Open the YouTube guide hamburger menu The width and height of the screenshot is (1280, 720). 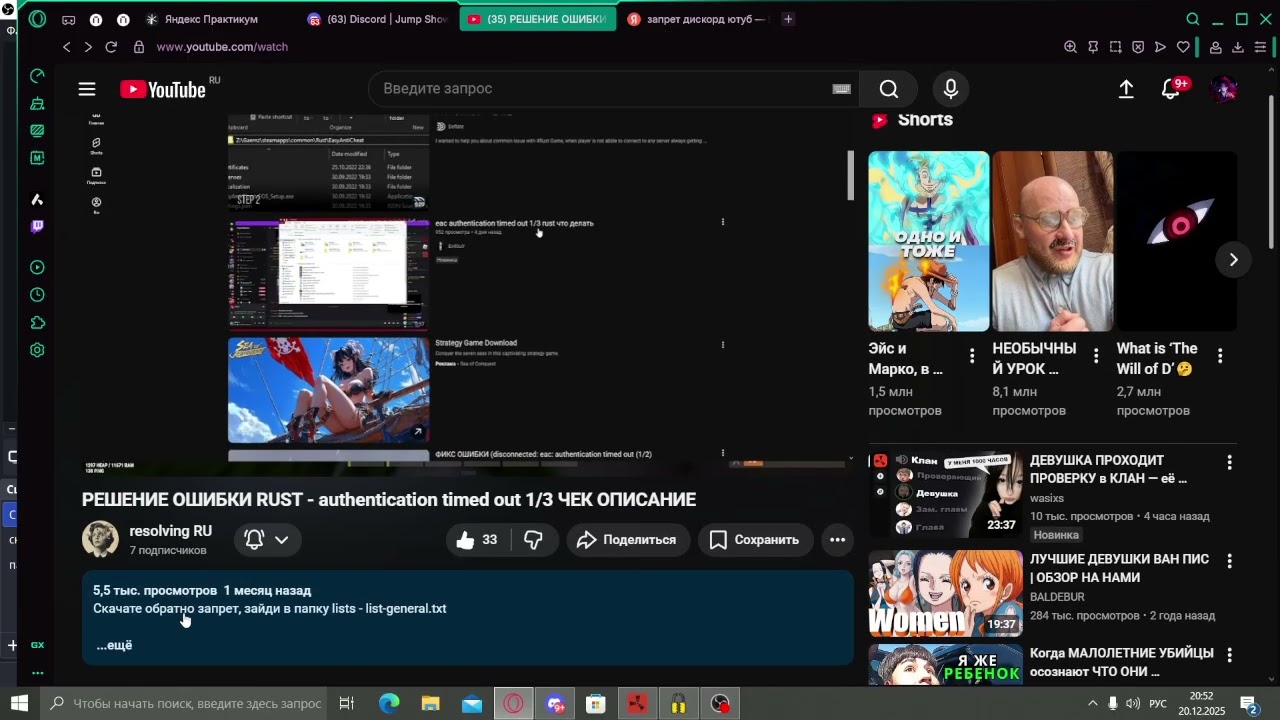click(x=87, y=89)
